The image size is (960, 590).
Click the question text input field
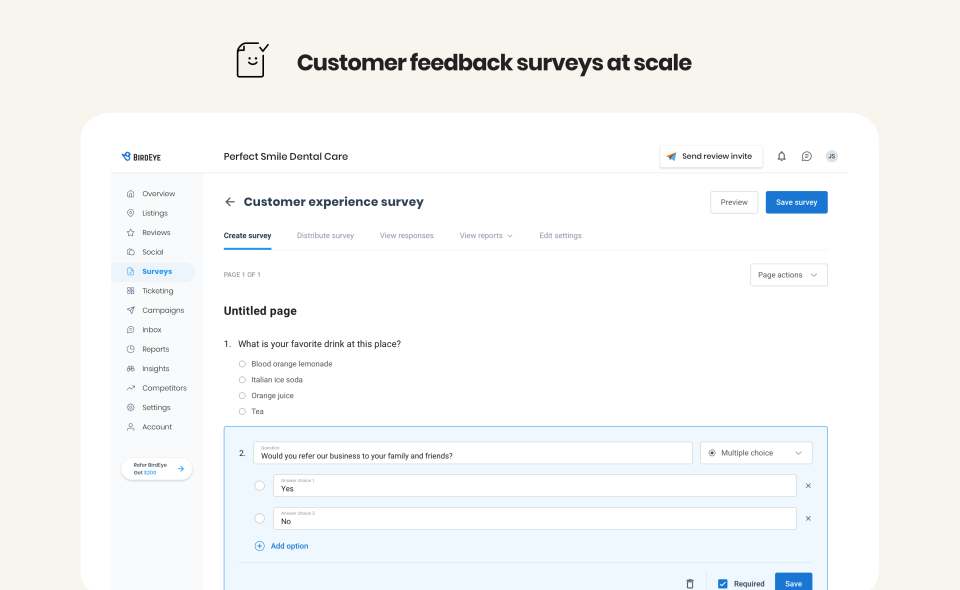click(472, 454)
